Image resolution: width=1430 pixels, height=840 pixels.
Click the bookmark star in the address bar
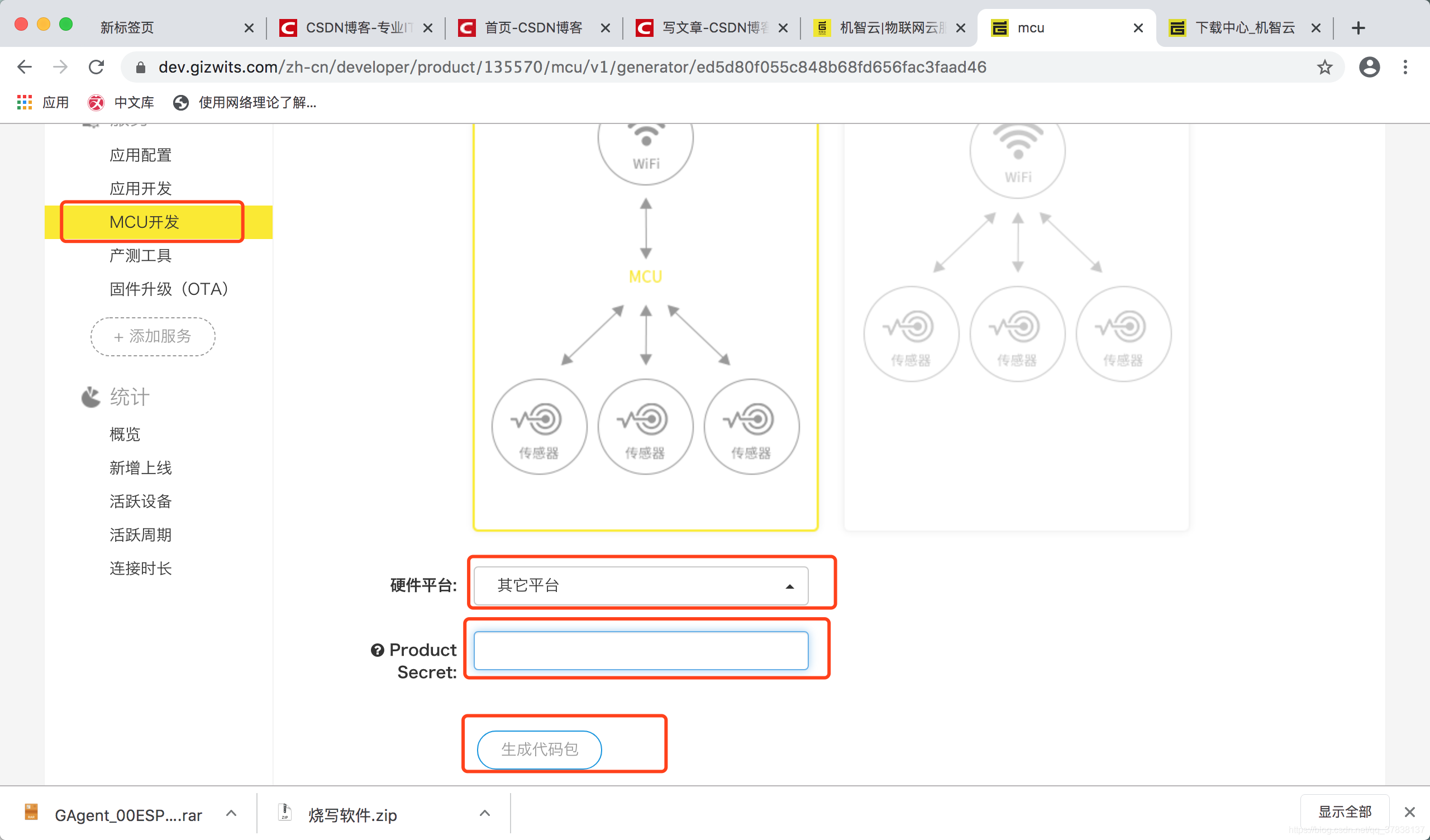click(1324, 66)
